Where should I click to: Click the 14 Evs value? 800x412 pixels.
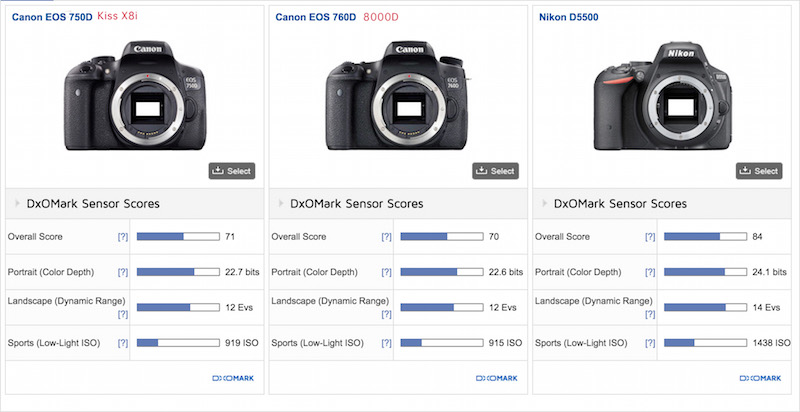pos(766,307)
